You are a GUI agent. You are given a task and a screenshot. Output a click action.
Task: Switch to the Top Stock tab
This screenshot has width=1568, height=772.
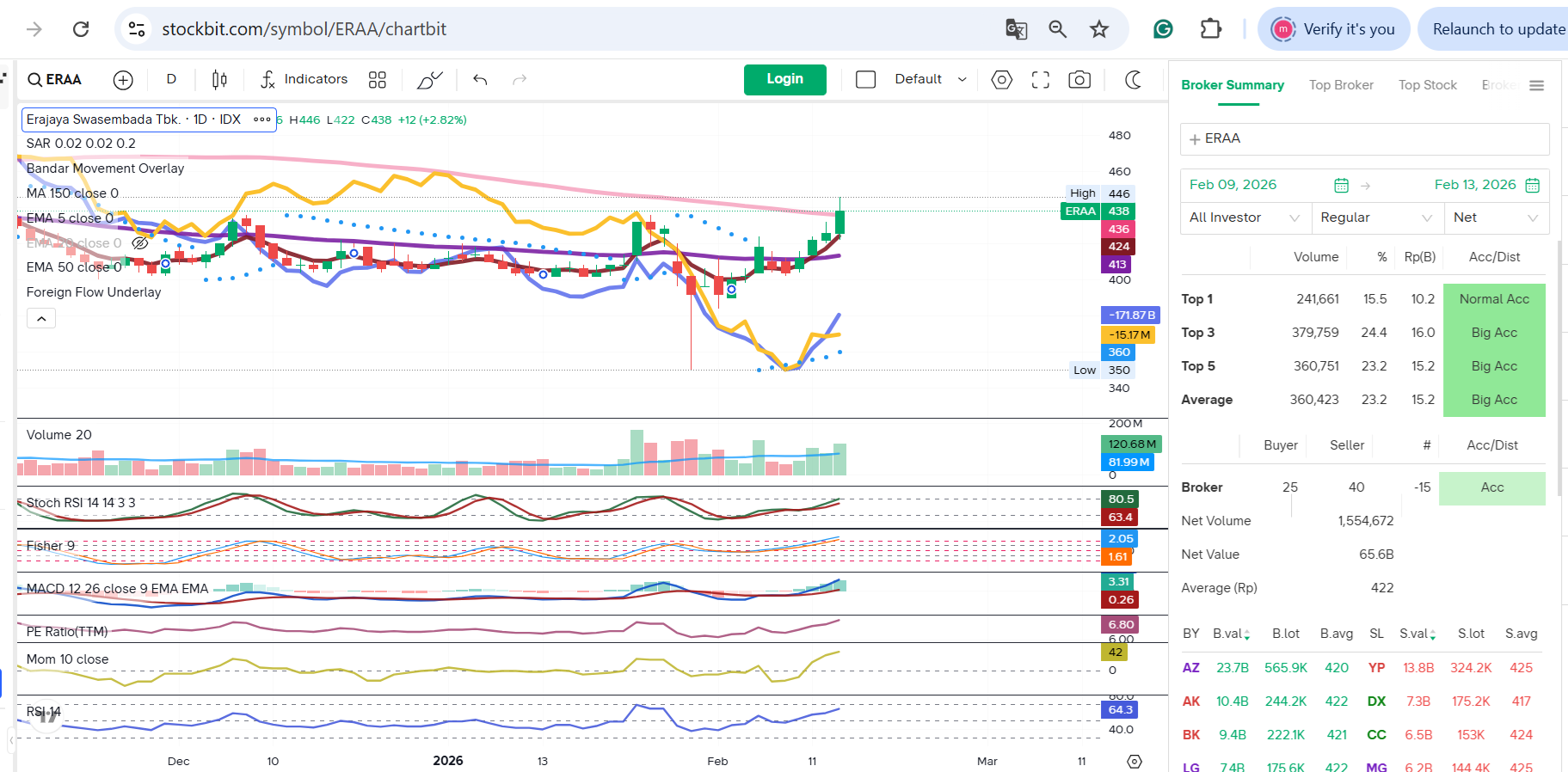coord(1427,85)
